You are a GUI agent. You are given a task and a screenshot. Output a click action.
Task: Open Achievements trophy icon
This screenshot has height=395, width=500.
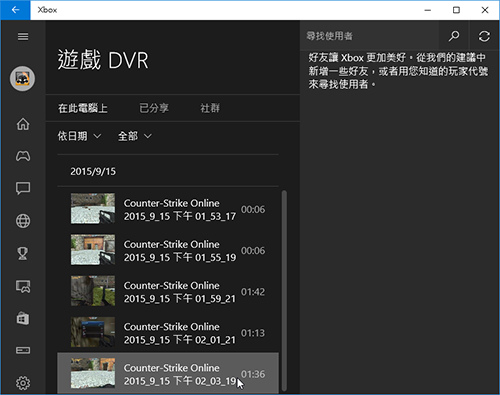(x=23, y=253)
